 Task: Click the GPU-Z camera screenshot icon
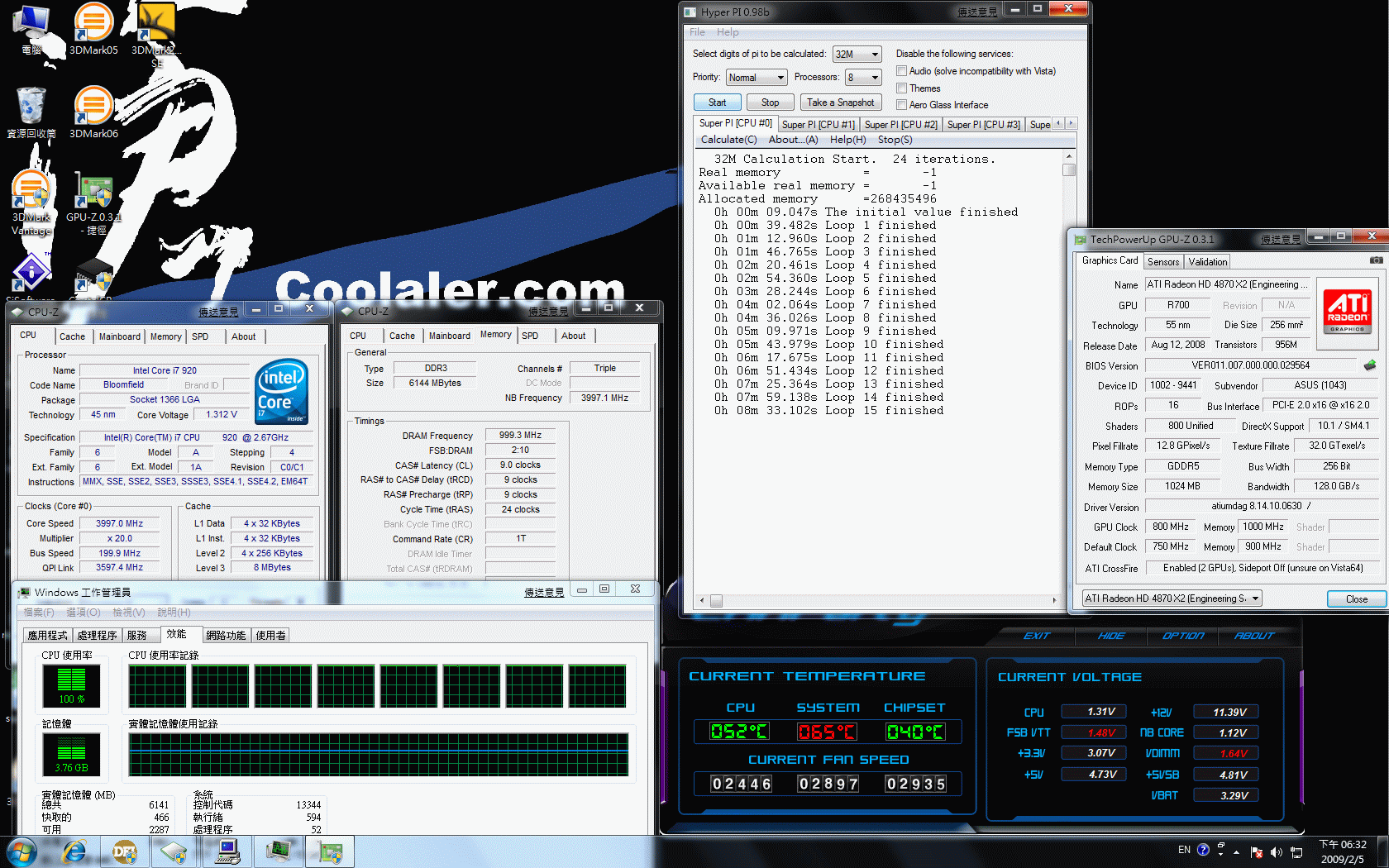[1376, 260]
